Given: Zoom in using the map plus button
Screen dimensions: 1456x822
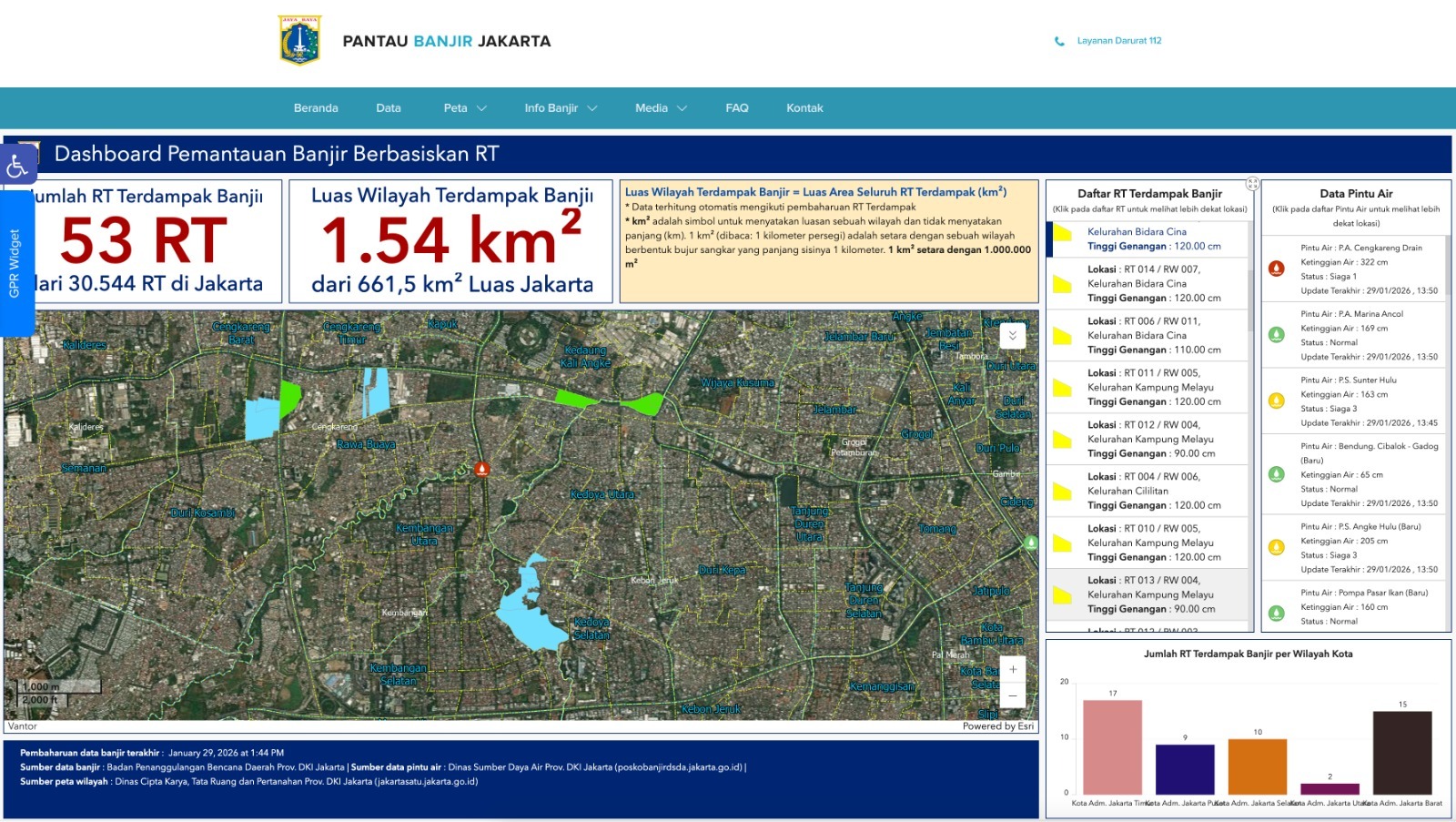Looking at the screenshot, I should click(1012, 667).
